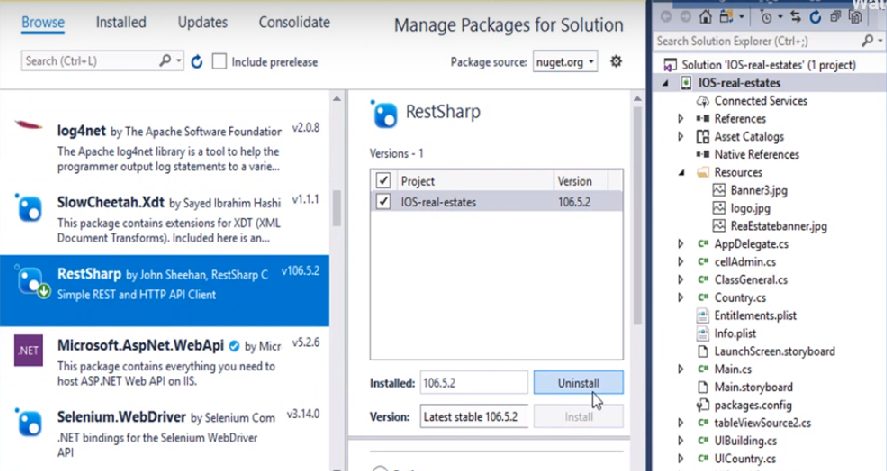Click the Microsoft.AspNet.WebApi .NET icon
The width and height of the screenshot is (887, 471).
click(28, 351)
